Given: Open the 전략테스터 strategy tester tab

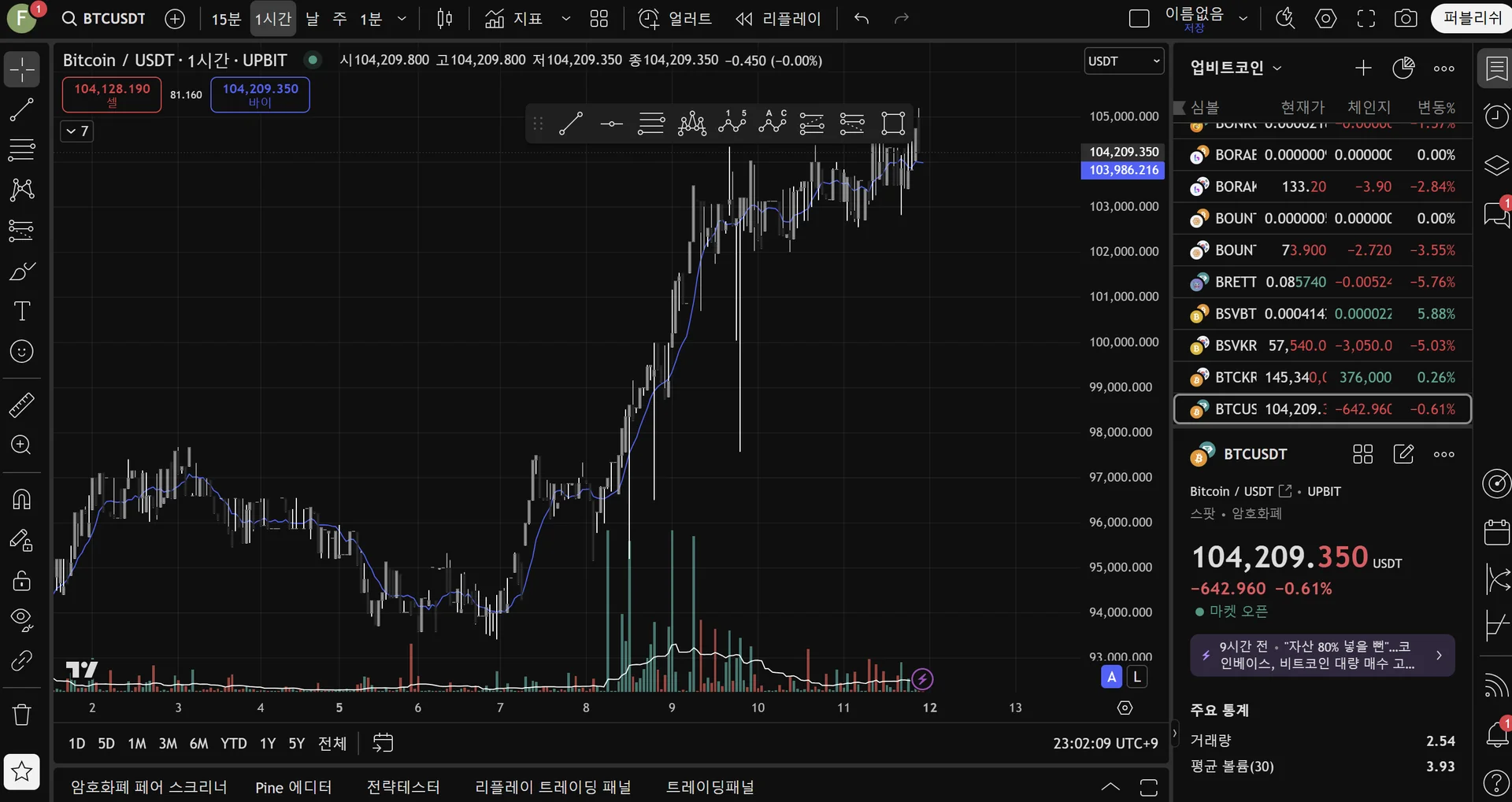Looking at the screenshot, I should coord(403,787).
